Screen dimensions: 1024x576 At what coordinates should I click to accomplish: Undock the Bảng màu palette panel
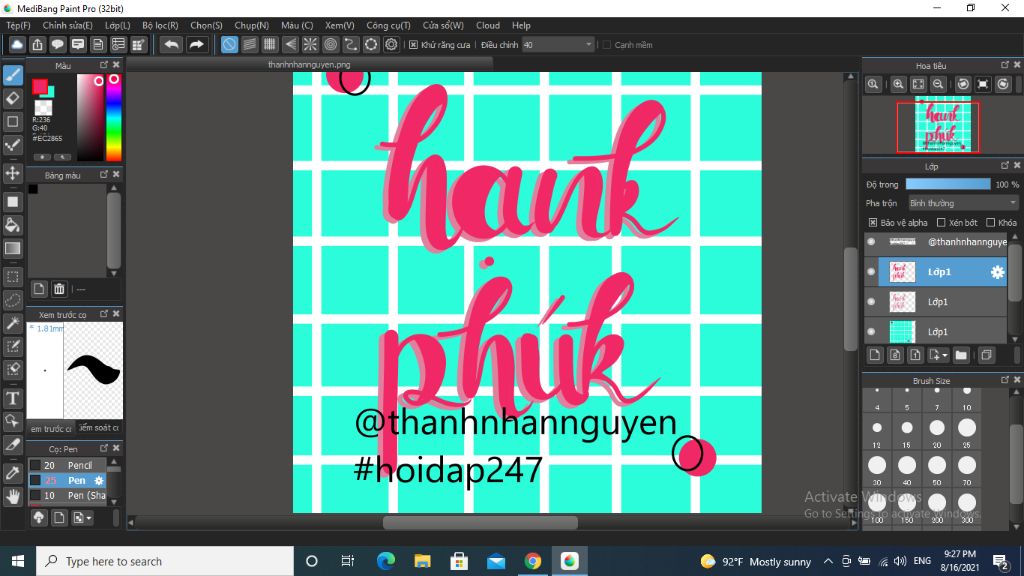(104, 174)
